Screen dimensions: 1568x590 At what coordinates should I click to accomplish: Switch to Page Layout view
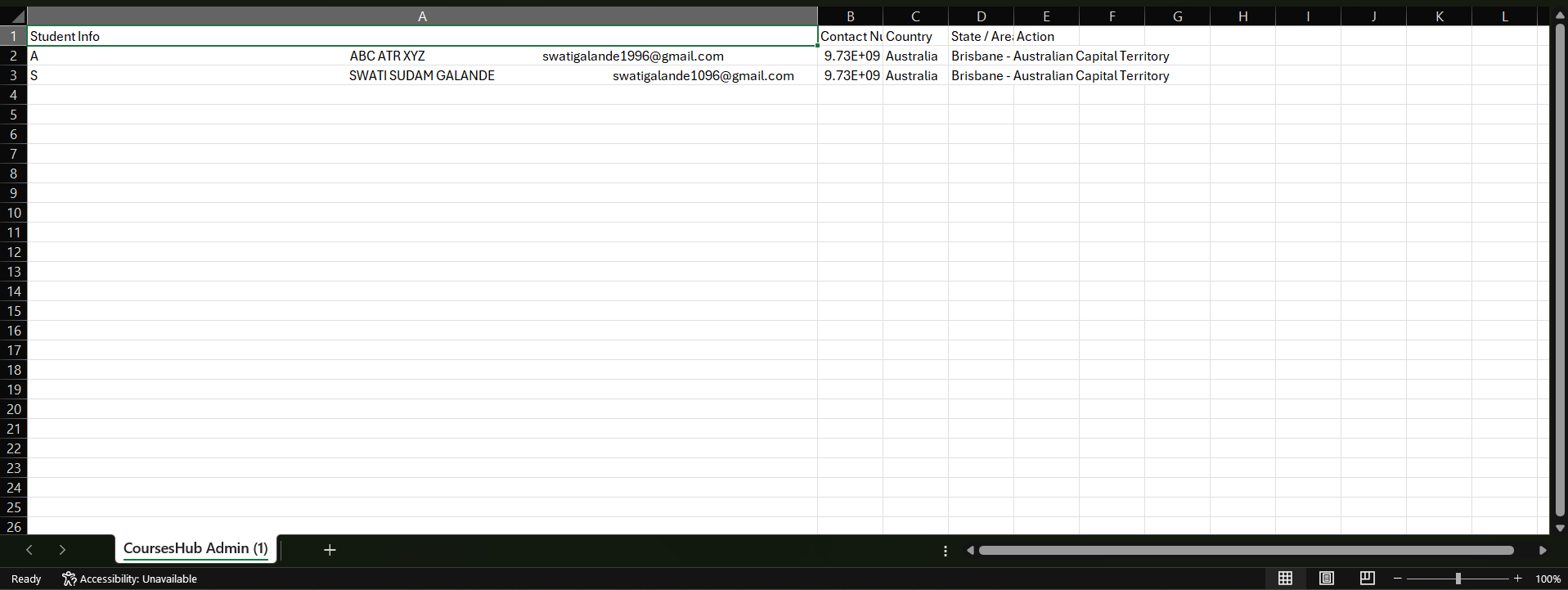[x=1326, y=579]
